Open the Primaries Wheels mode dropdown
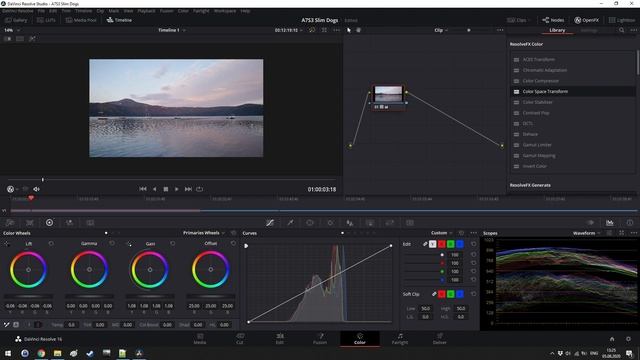Image resolution: width=640 pixels, height=360 pixels. pos(204,233)
